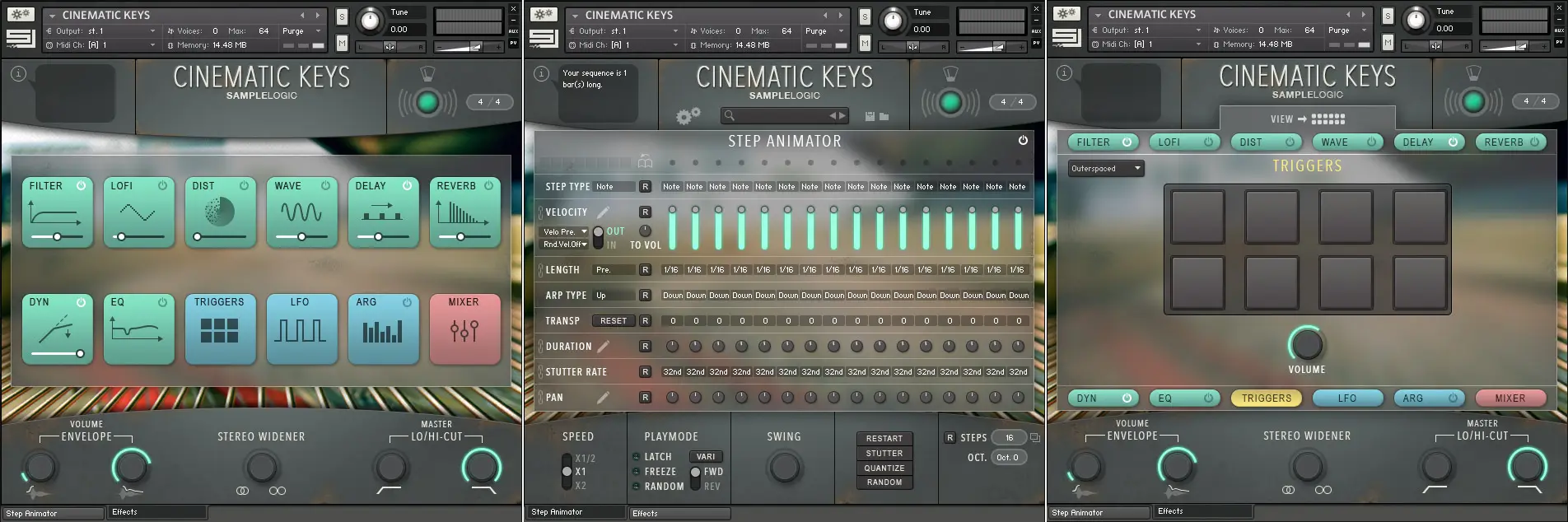This screenshot has width=1568, height=522.
Task: Click the floppy disk save icon beside the search box
Action: coord(870,117)
